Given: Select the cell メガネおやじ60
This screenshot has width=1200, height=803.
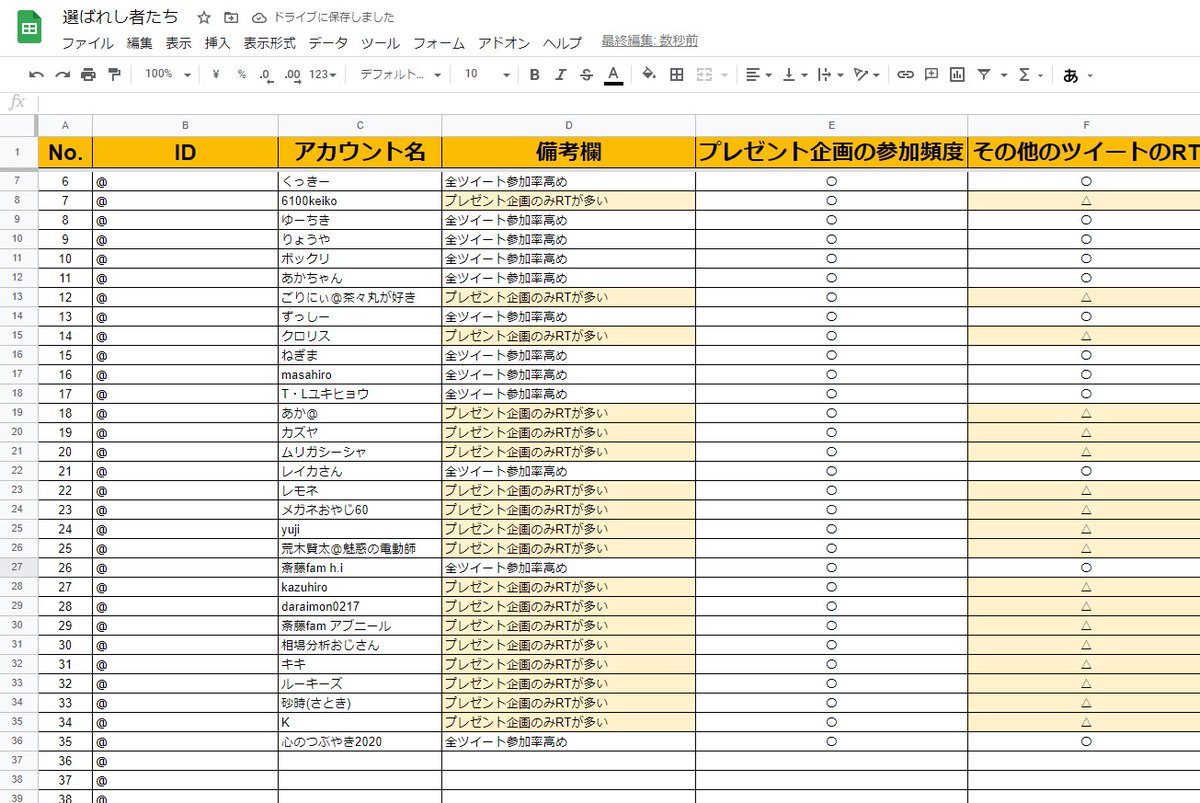Looking at the screenshot, I should (360, 509).
